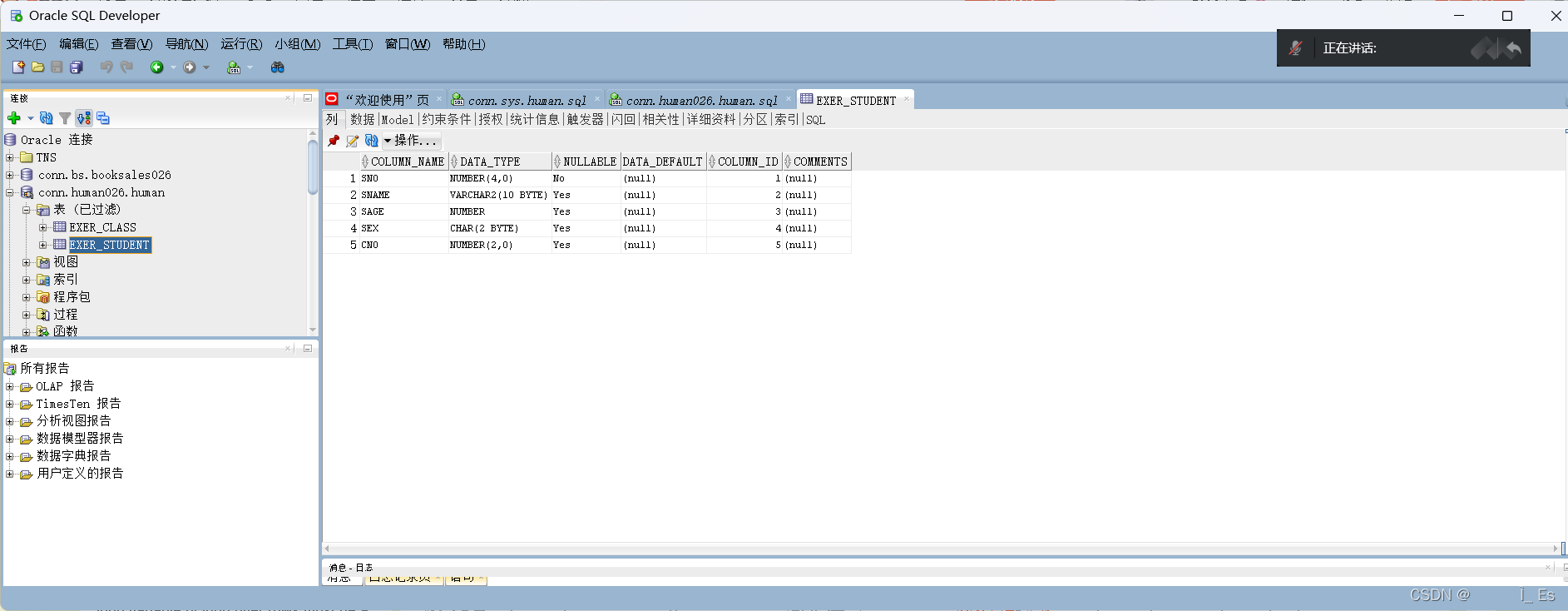Viewport: 1568px width, 611px height.
Task: Collapse the conn.human026.human connection
Action: click(x=10, y=192)
